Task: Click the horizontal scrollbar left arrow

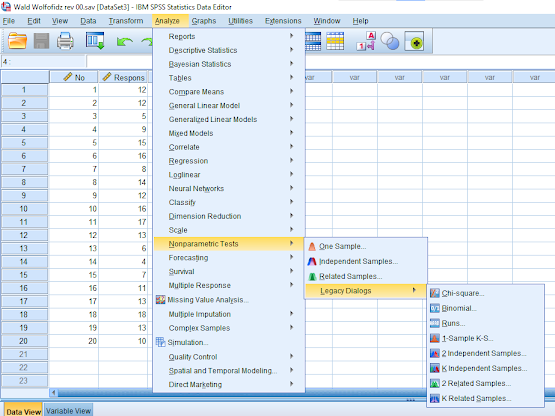Action: pyautogui.click(x=54, y=392)
